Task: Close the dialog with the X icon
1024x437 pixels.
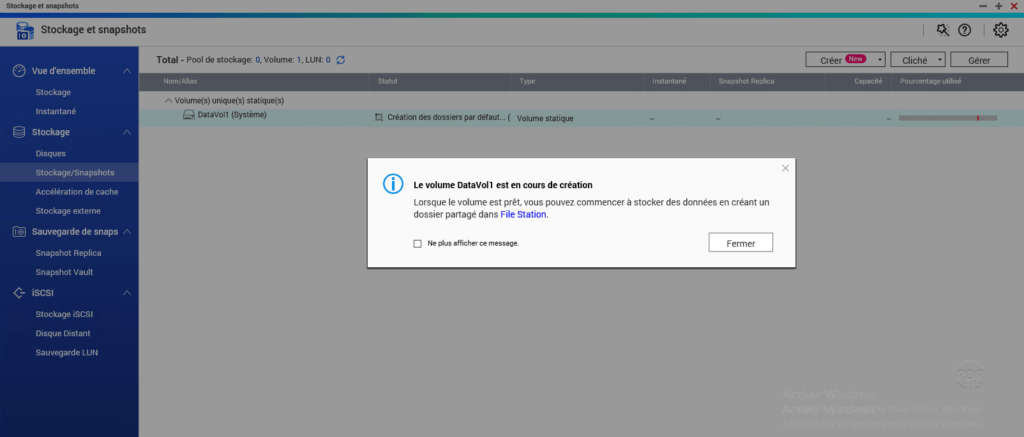Action: (x=785, y=169)
